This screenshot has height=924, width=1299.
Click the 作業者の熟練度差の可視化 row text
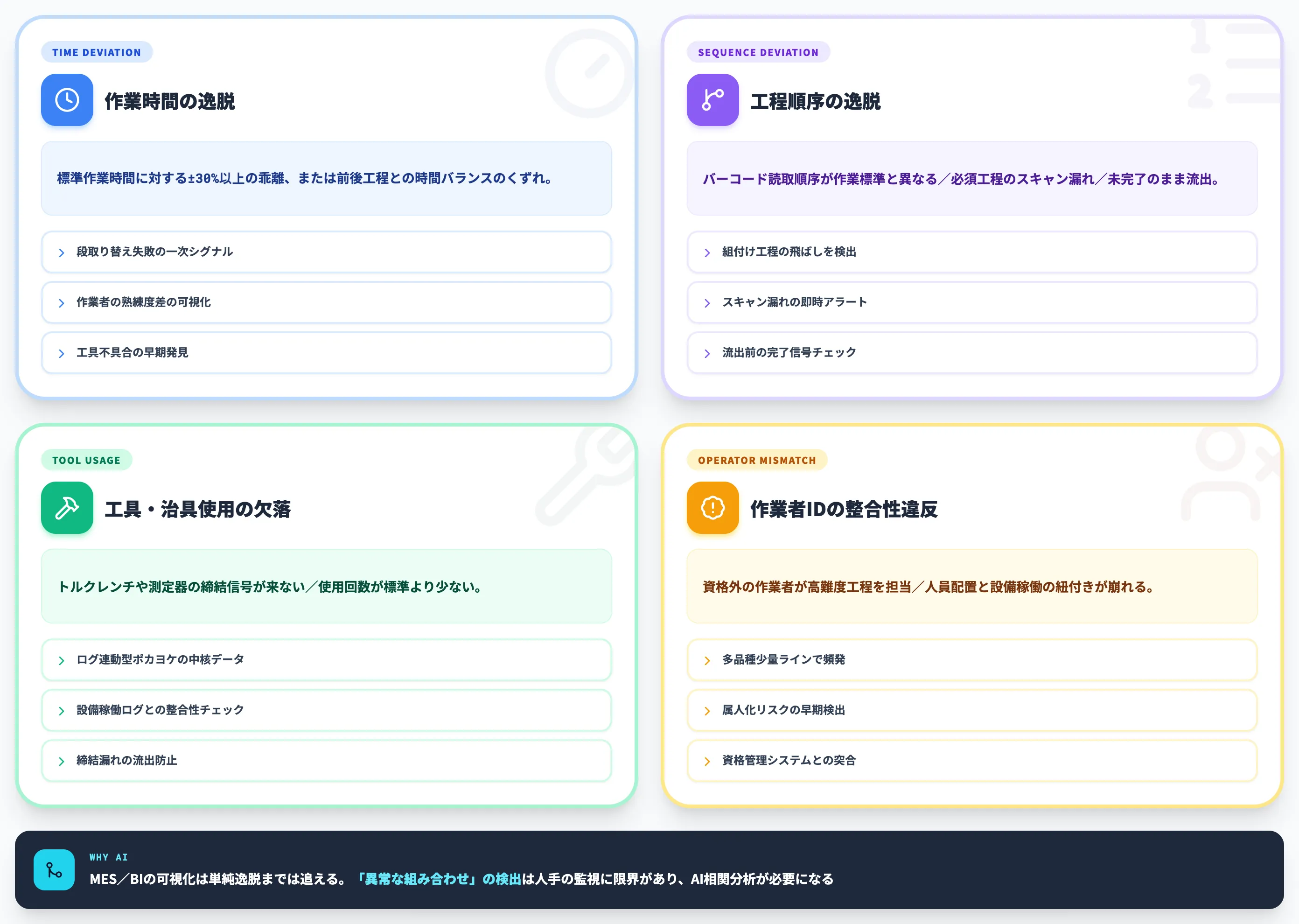coord(143,302)
